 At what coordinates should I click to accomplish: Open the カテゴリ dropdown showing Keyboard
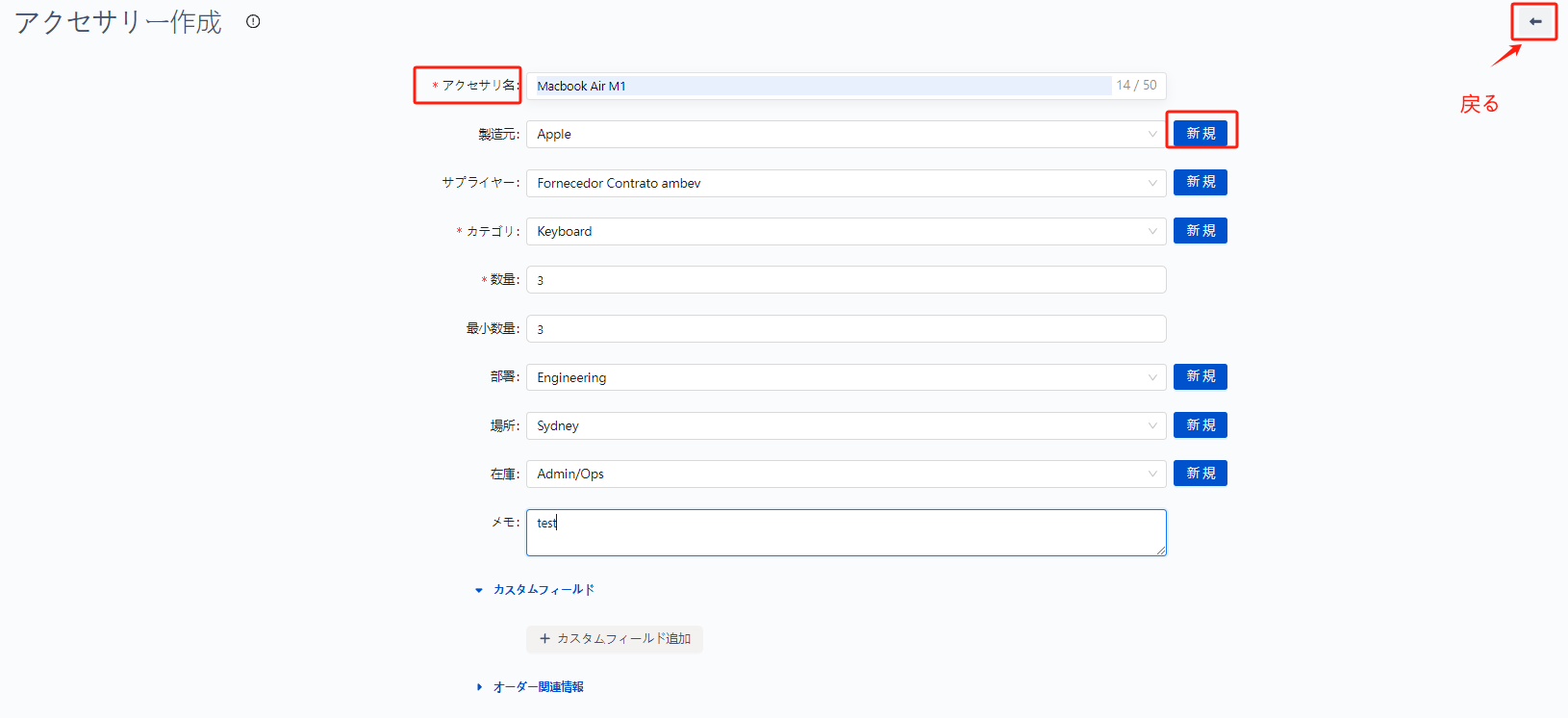845,232
